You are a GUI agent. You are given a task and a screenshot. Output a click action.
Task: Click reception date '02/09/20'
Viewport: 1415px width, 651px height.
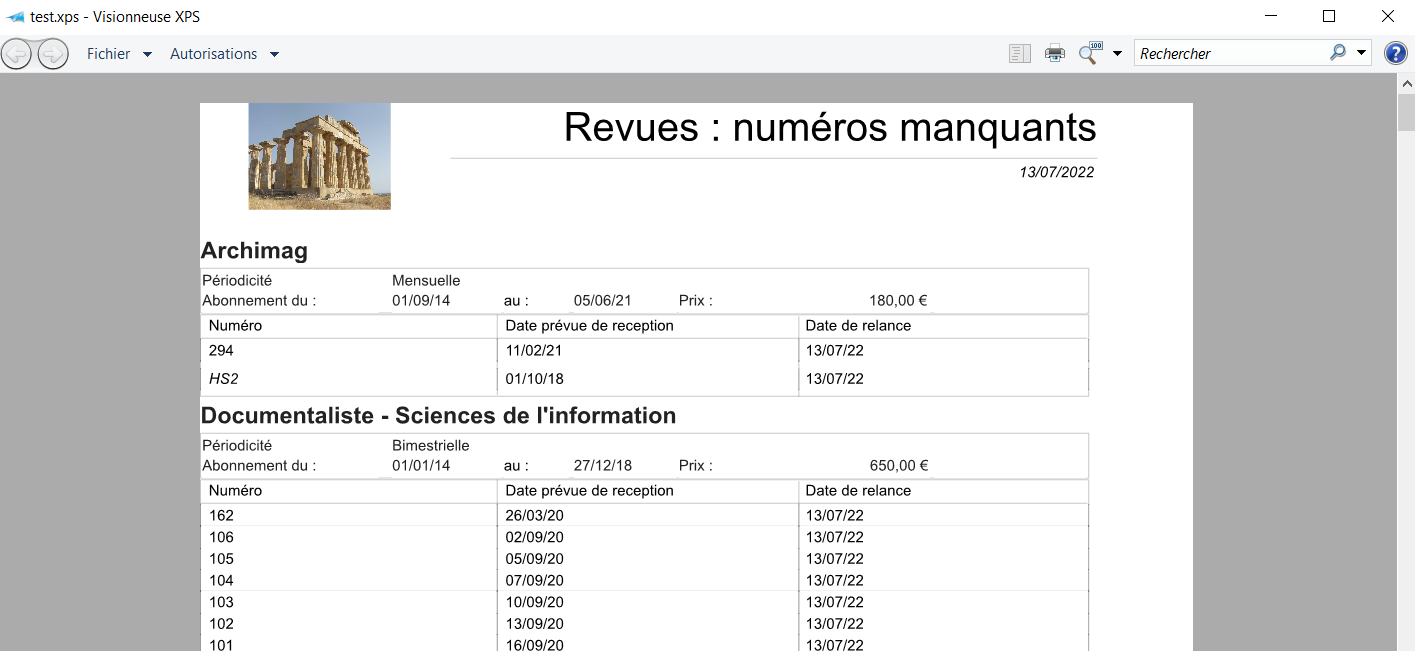(534, 538)
